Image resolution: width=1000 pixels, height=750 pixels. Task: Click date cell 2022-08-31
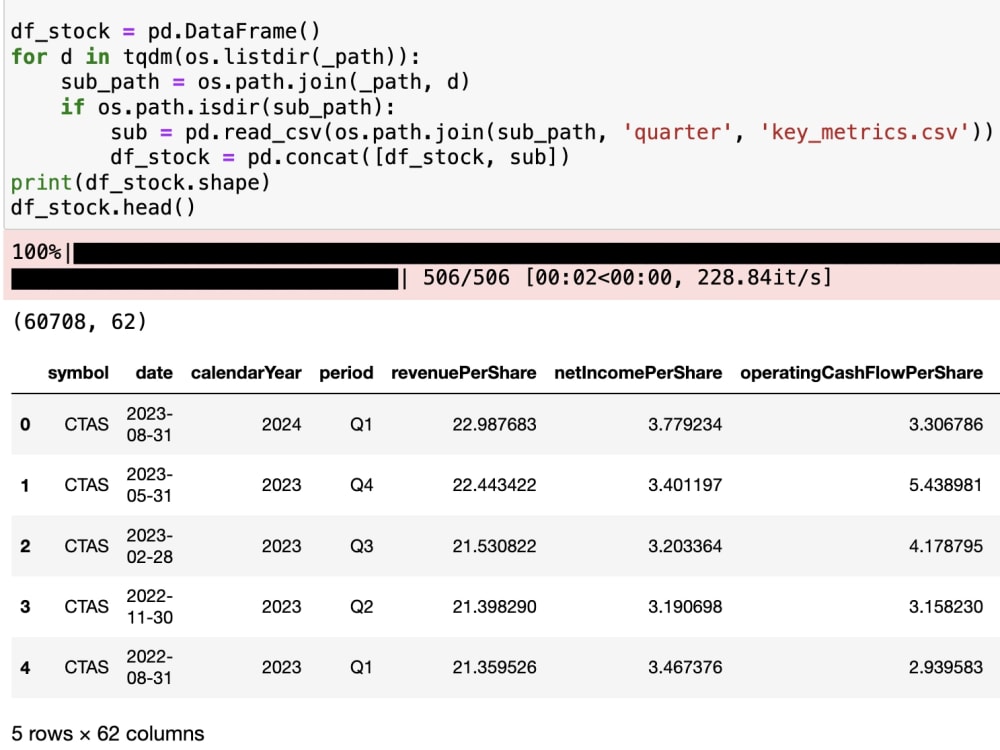click(x=149, y=668)
